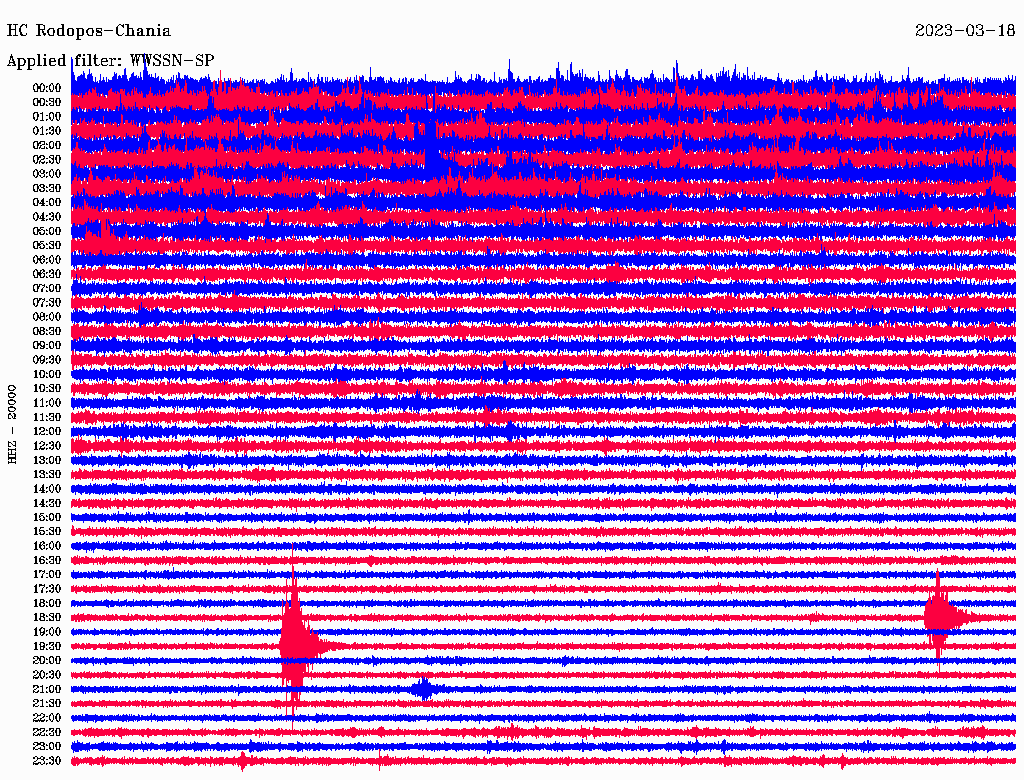Click the 15:00 time label
Viewport: 1024px width, 780px height.
tap(47, 517)
